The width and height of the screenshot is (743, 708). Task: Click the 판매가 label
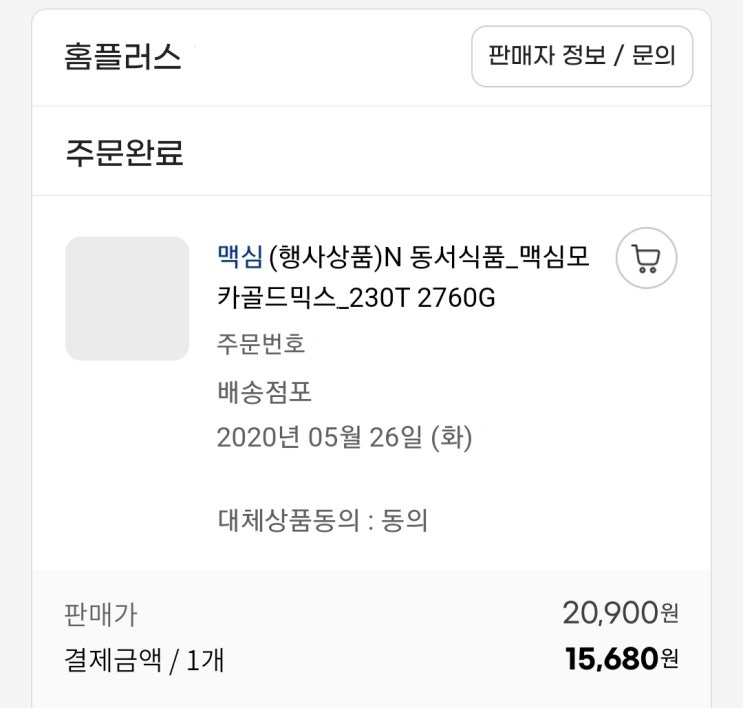[x=100, y=613]
